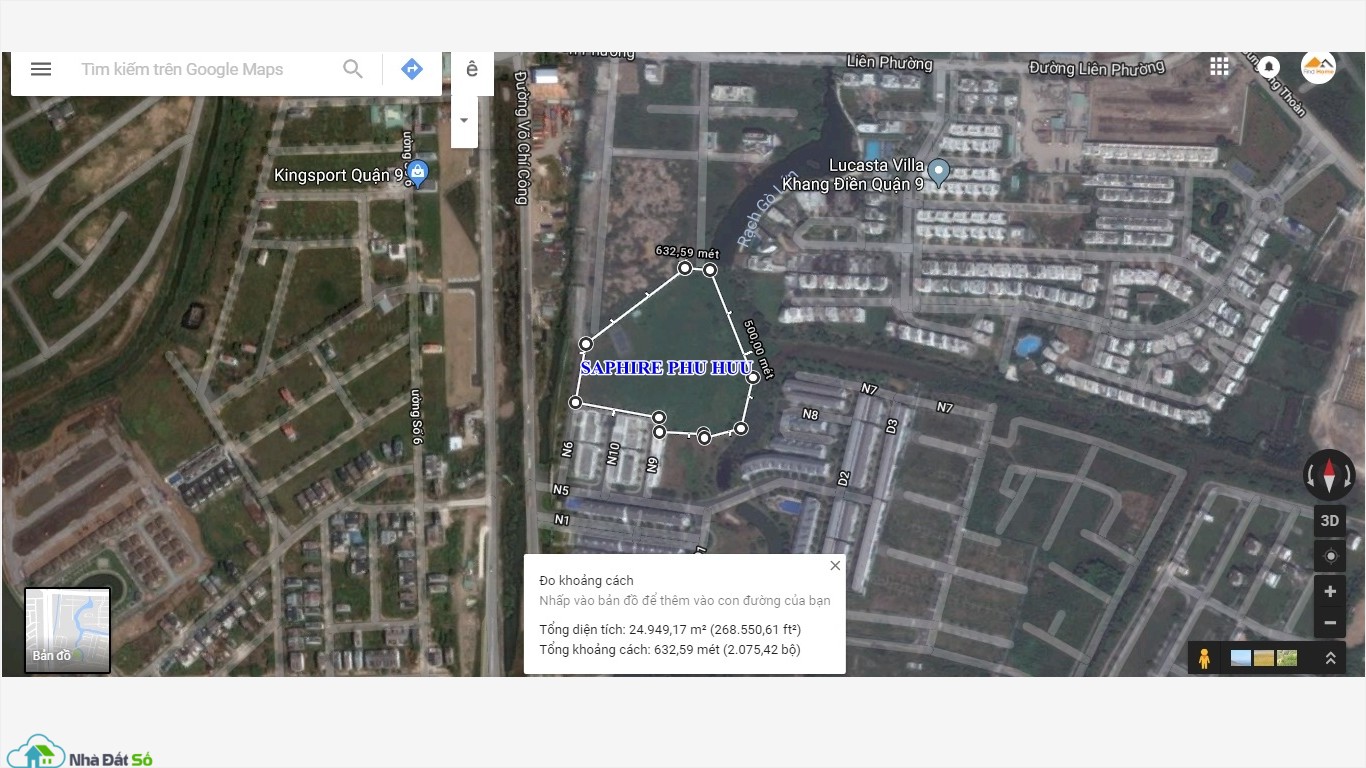Select the westernmost measurement point above N6
Viewport: 1366px width, 768px height.
click(x=575, y=402)
